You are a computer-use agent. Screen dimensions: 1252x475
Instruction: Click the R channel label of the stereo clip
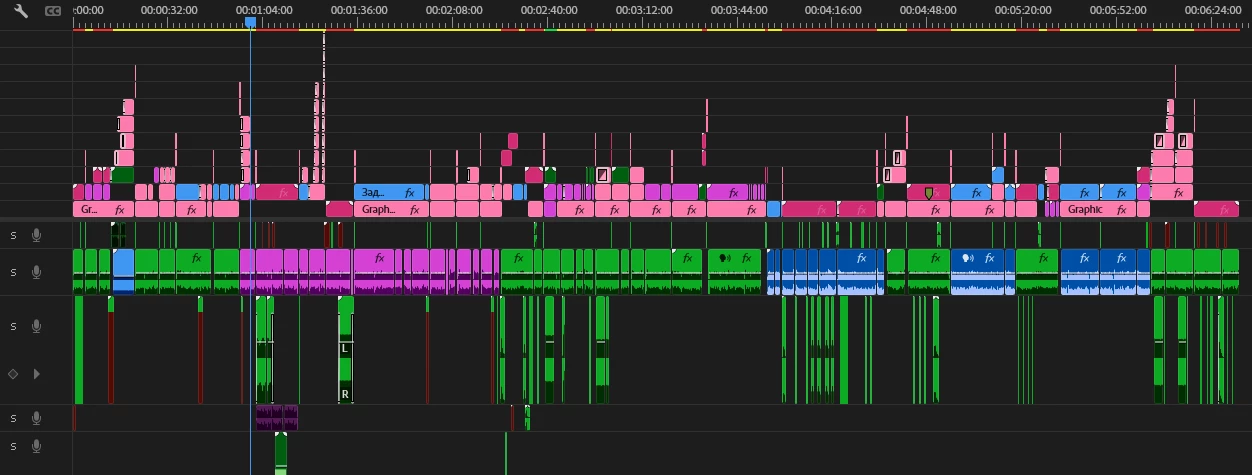345,395
